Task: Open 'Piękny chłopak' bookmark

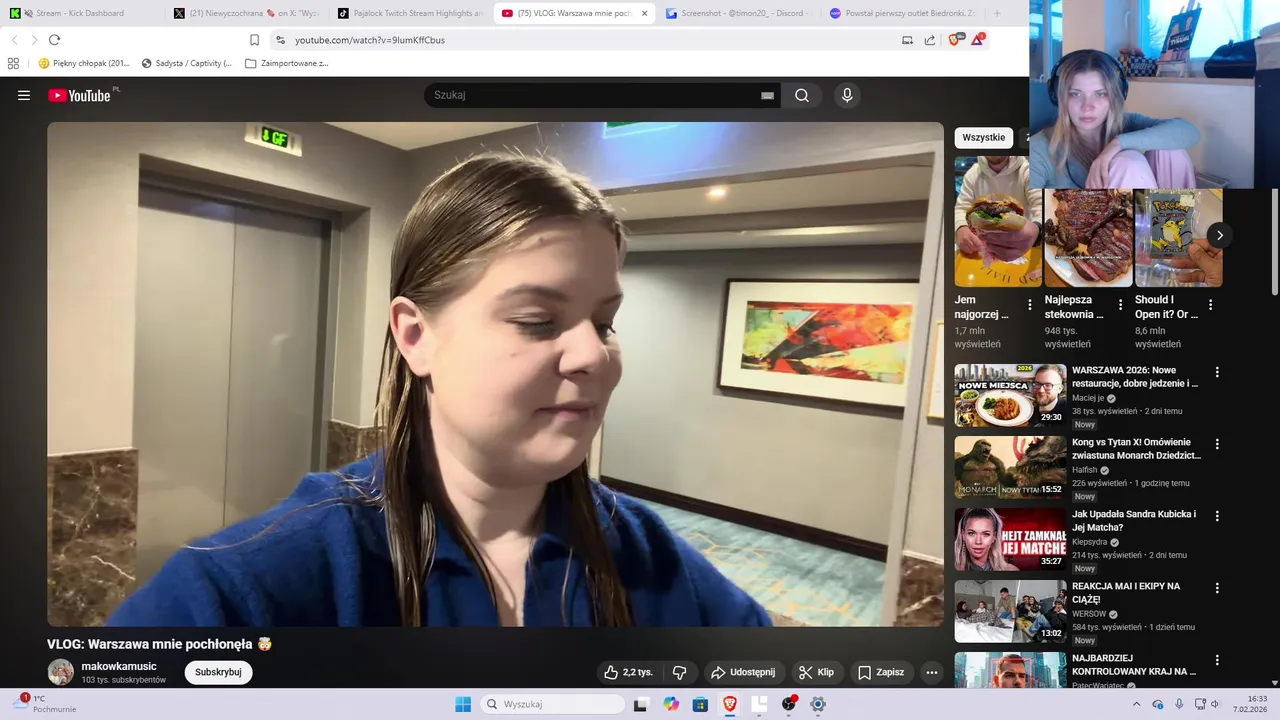Action: pyautogui.click(x=84, y=63)
